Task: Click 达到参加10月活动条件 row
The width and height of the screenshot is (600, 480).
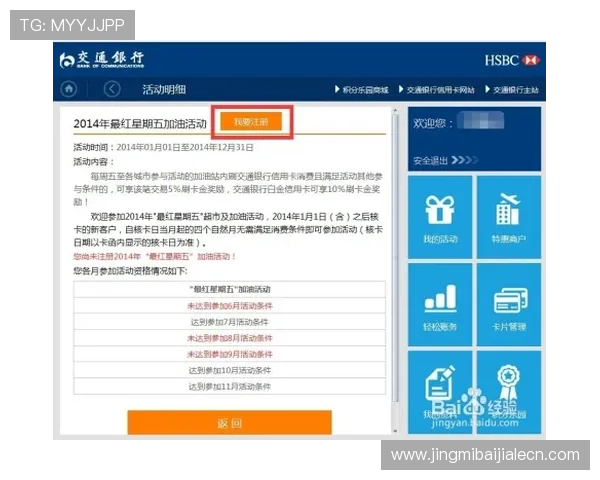Action: click(230, 370)
